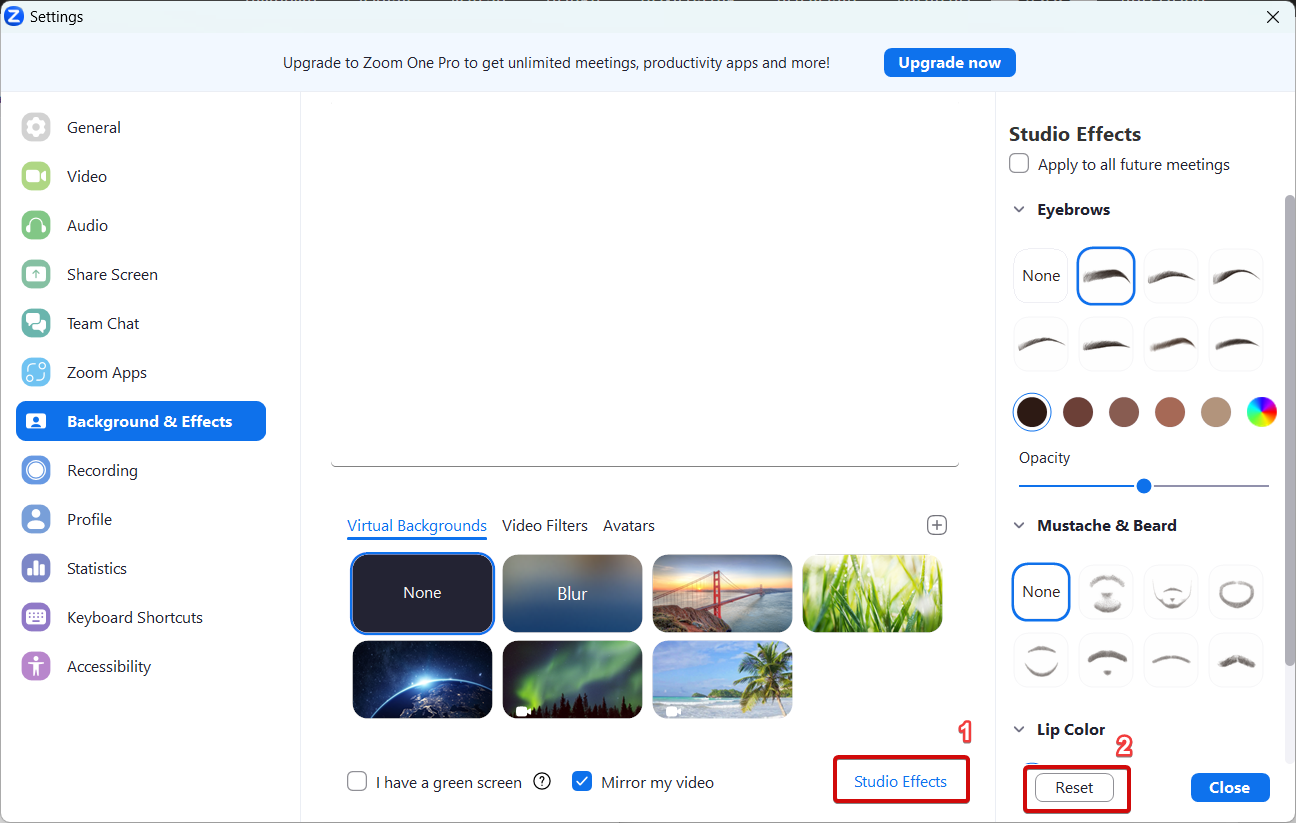Enable I have a green screen

pyautogui.click(x=357, y=782)
